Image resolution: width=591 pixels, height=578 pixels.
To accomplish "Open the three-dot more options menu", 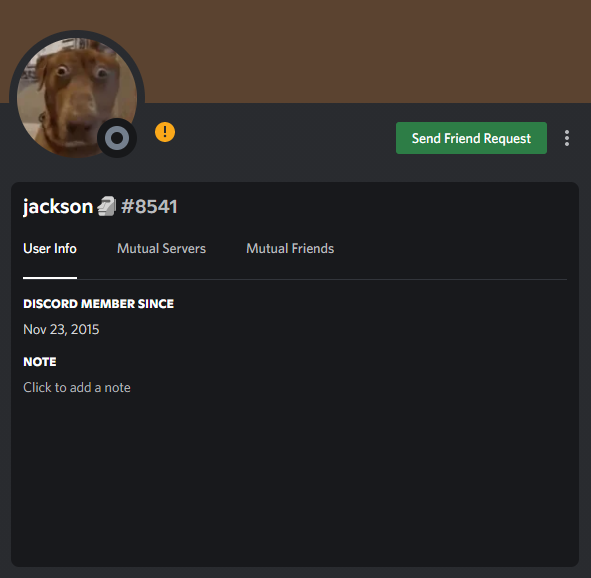I will (x=567, y=138).
